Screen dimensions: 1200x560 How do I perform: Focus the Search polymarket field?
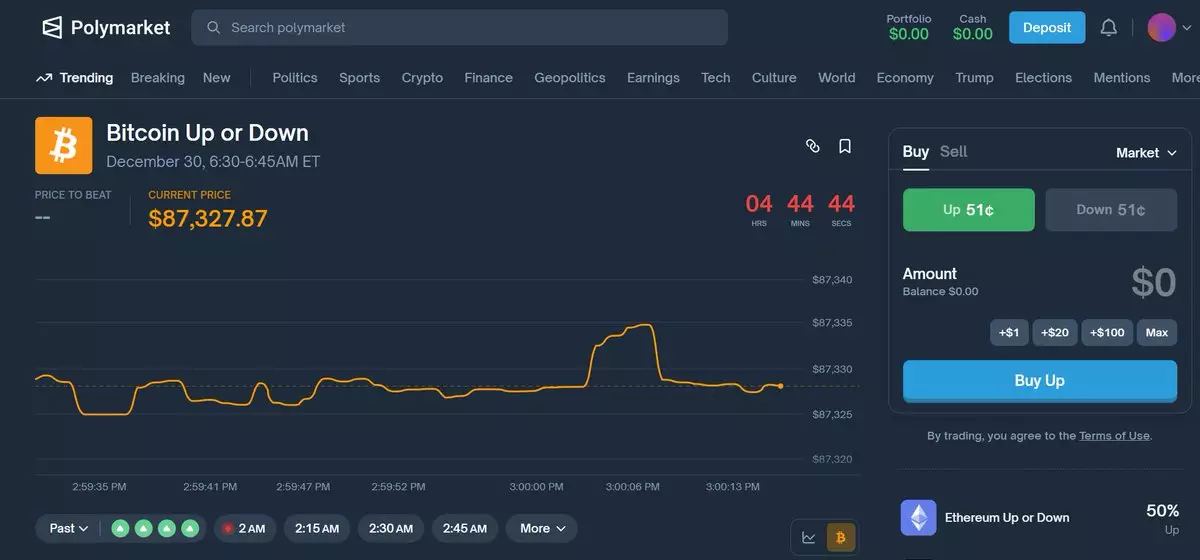(460, 28)
